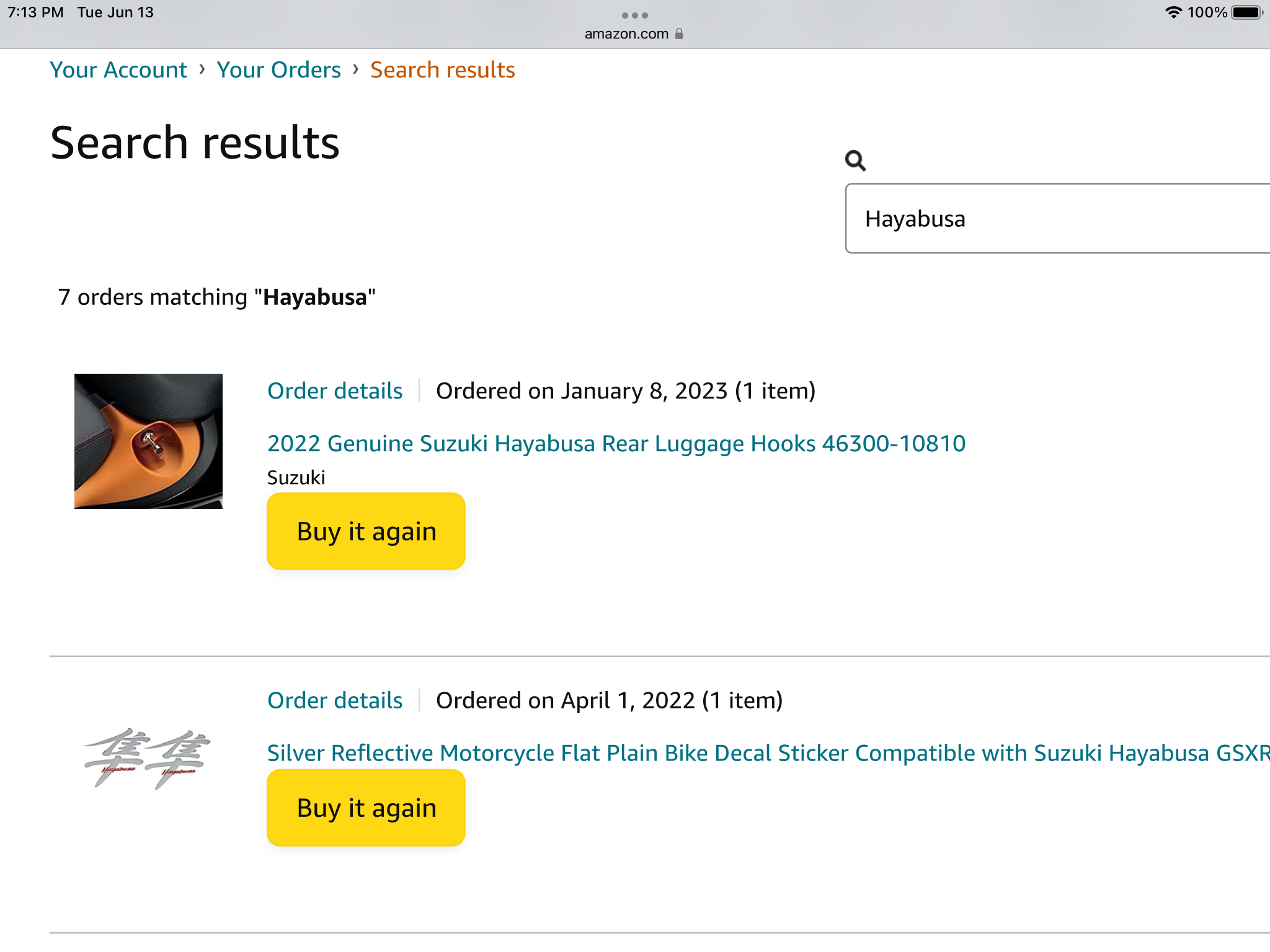Open the silver Hayabusa decal thumbnail
Image resolution: width=1270 pixels, height=952 pixels.
(148, 759)
